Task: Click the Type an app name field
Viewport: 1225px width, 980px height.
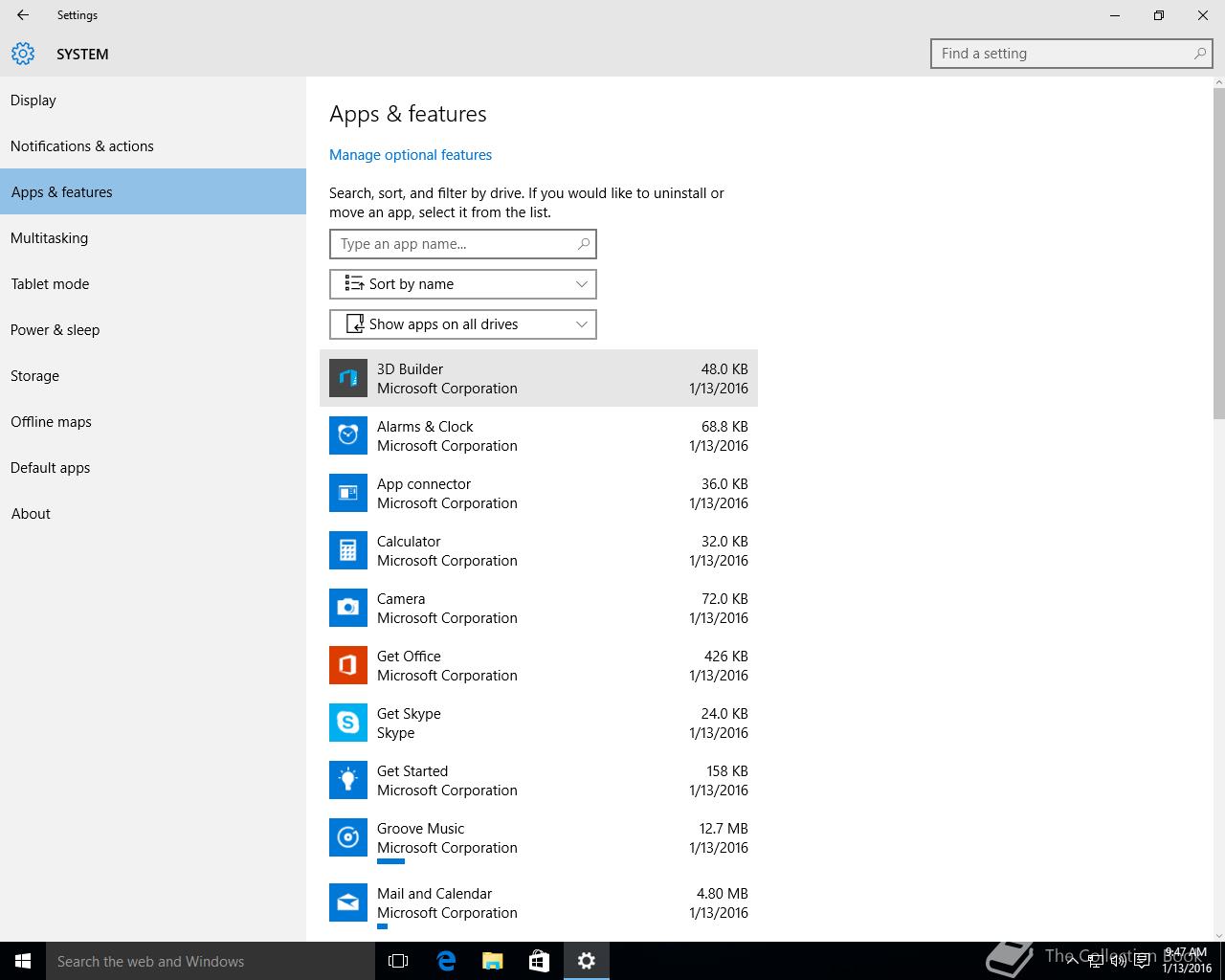Action: 463,244
